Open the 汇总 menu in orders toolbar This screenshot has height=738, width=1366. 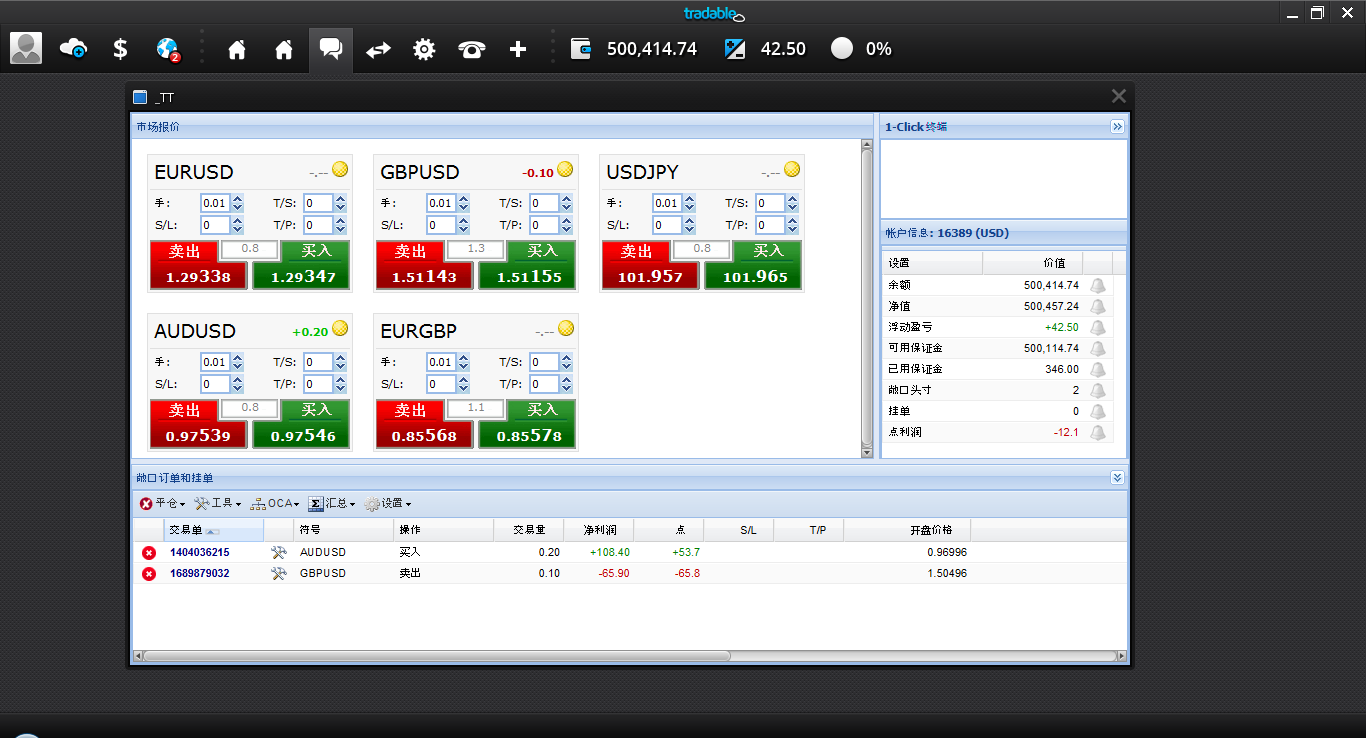tap(332, 503)
